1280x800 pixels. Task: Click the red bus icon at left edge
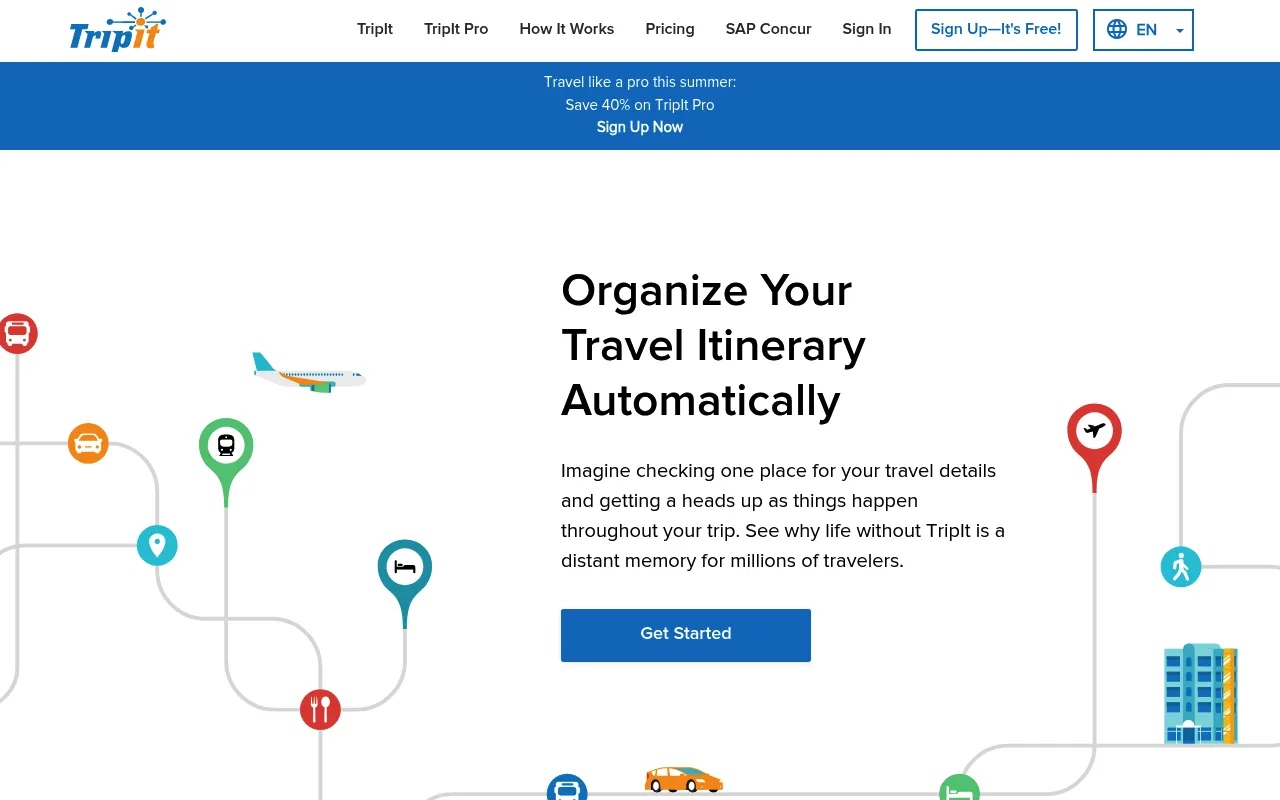[17, 333]
